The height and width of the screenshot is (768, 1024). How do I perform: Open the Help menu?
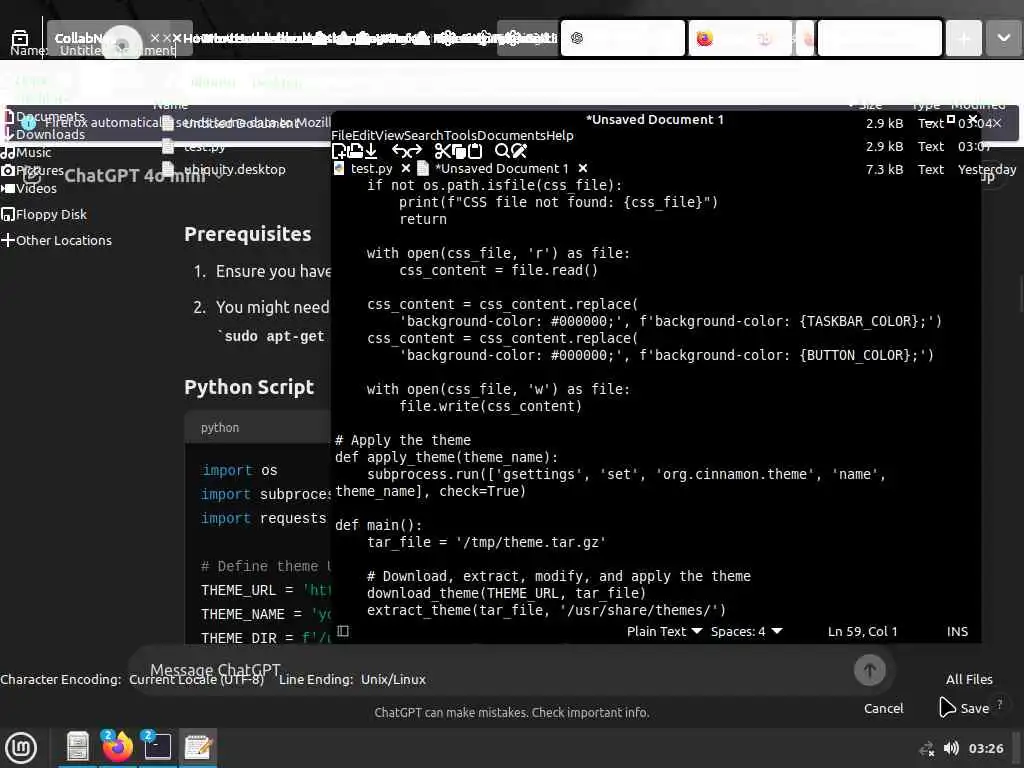[x=560, y=135]
